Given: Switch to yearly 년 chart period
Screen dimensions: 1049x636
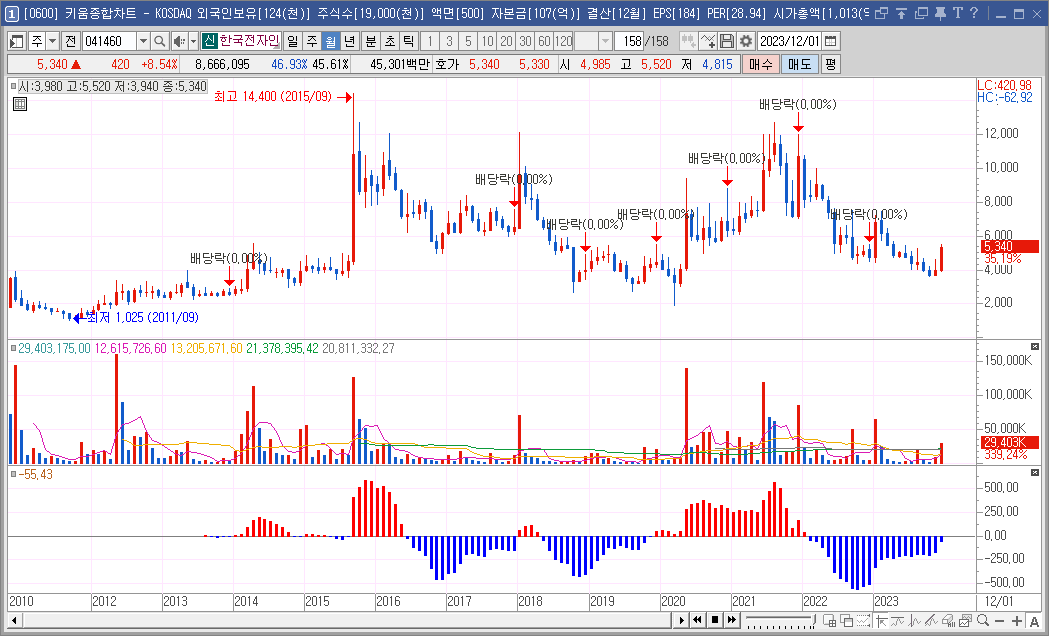Looking at the screenshot, I should click(x=349, y=41).
